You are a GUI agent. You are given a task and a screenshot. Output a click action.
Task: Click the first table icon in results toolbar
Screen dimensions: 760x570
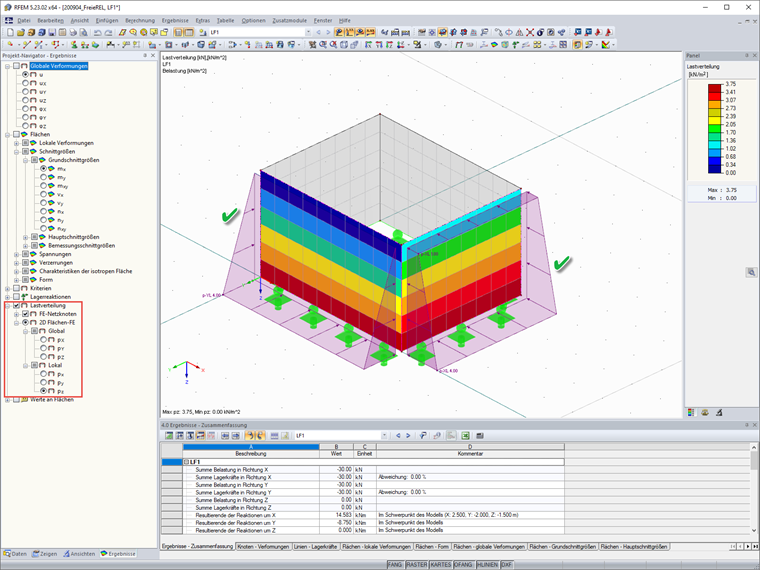pos(169,435)
